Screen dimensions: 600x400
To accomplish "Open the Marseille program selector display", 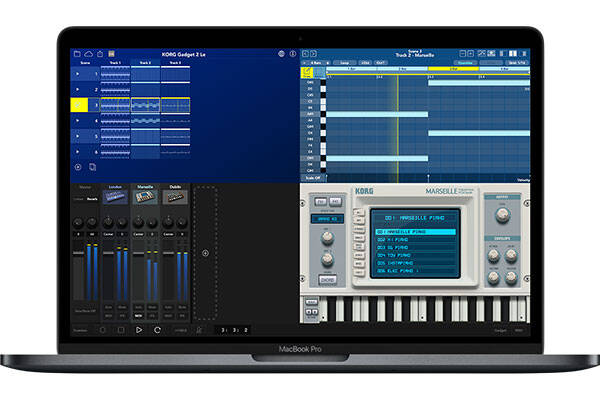I will tap(415, 218).
